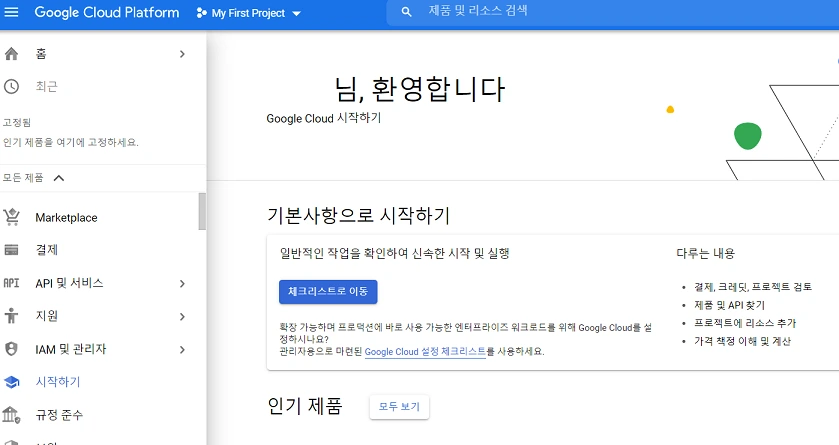Viewport: 839px width, 445px height.
Task: Click the 인기 제품 heading
Action: click(304, 406)
